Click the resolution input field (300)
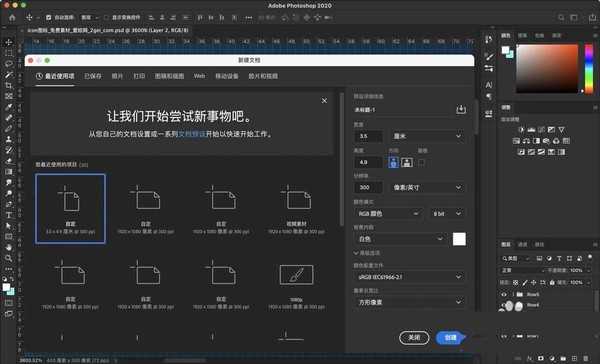Screen dimensions: 600x364 [x=368, y=188]
